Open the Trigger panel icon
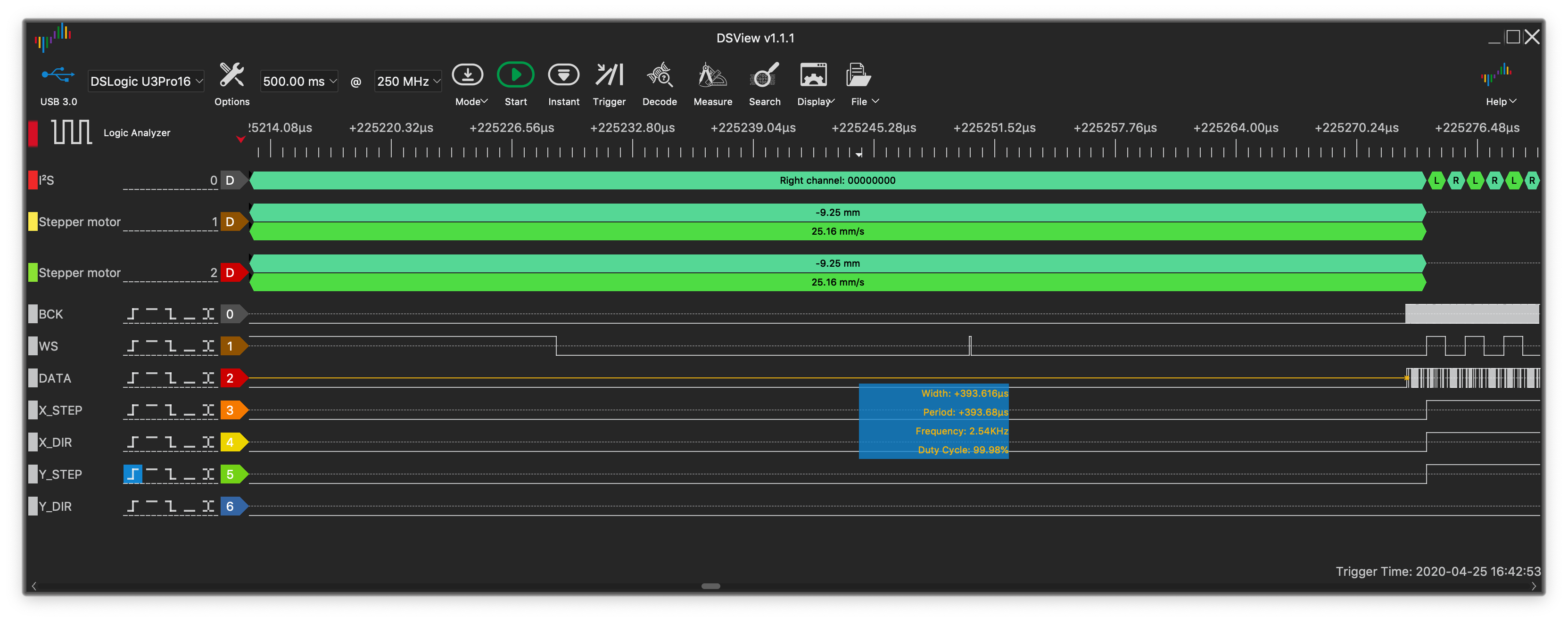 [609, 75]
